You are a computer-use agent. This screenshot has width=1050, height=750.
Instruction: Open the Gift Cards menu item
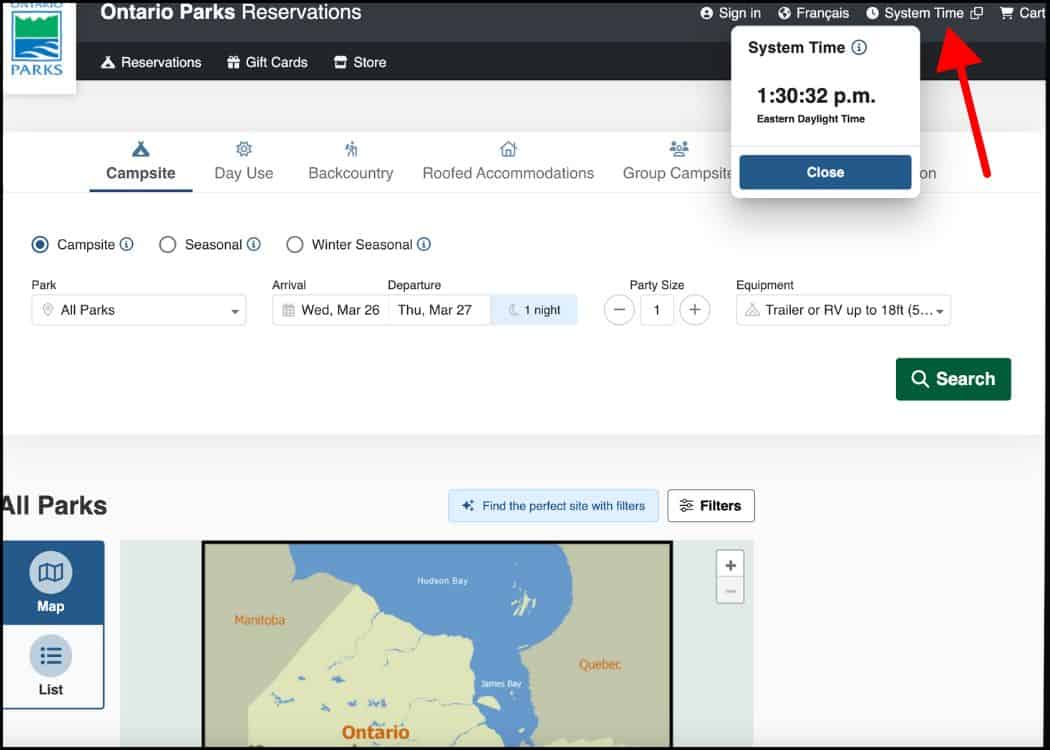(267, 62)
